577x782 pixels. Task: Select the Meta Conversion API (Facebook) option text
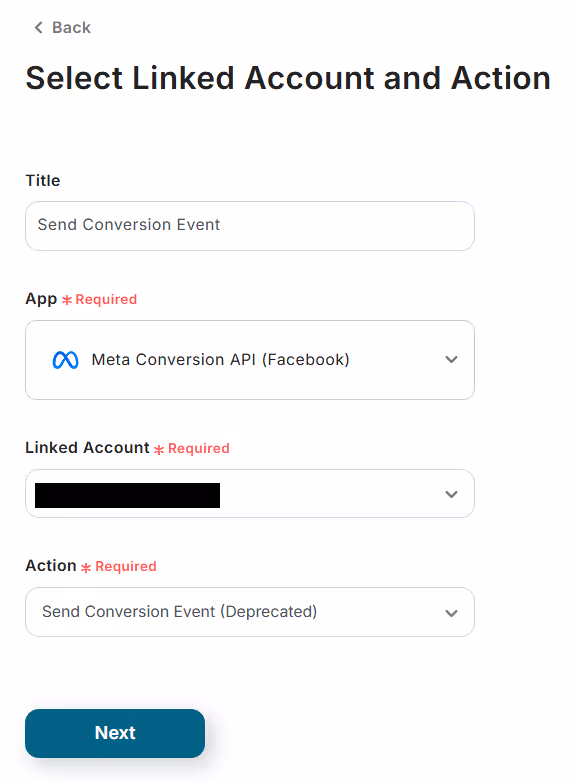(220, 360)
